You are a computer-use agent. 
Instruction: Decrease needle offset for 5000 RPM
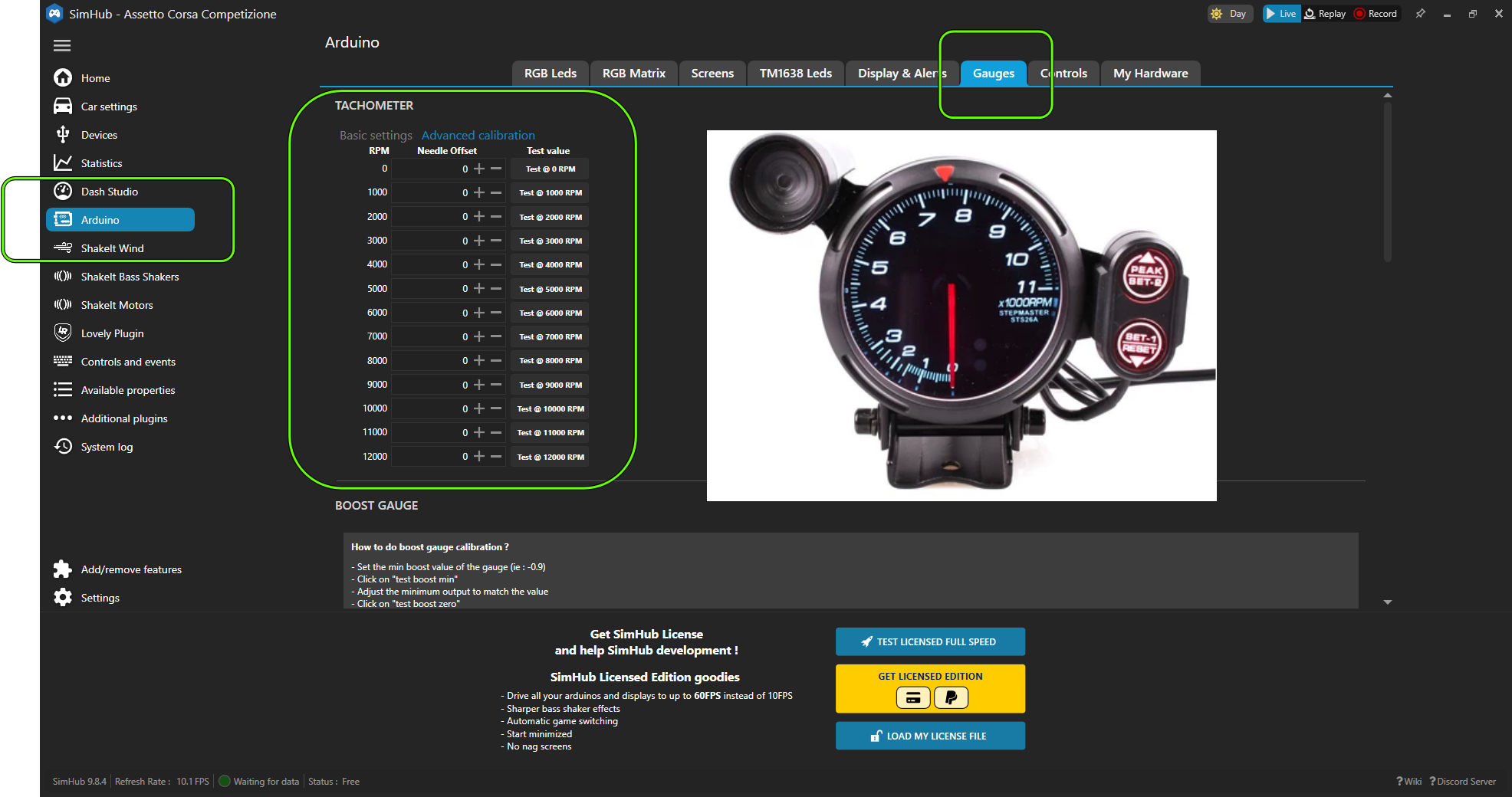coord(496,289)
